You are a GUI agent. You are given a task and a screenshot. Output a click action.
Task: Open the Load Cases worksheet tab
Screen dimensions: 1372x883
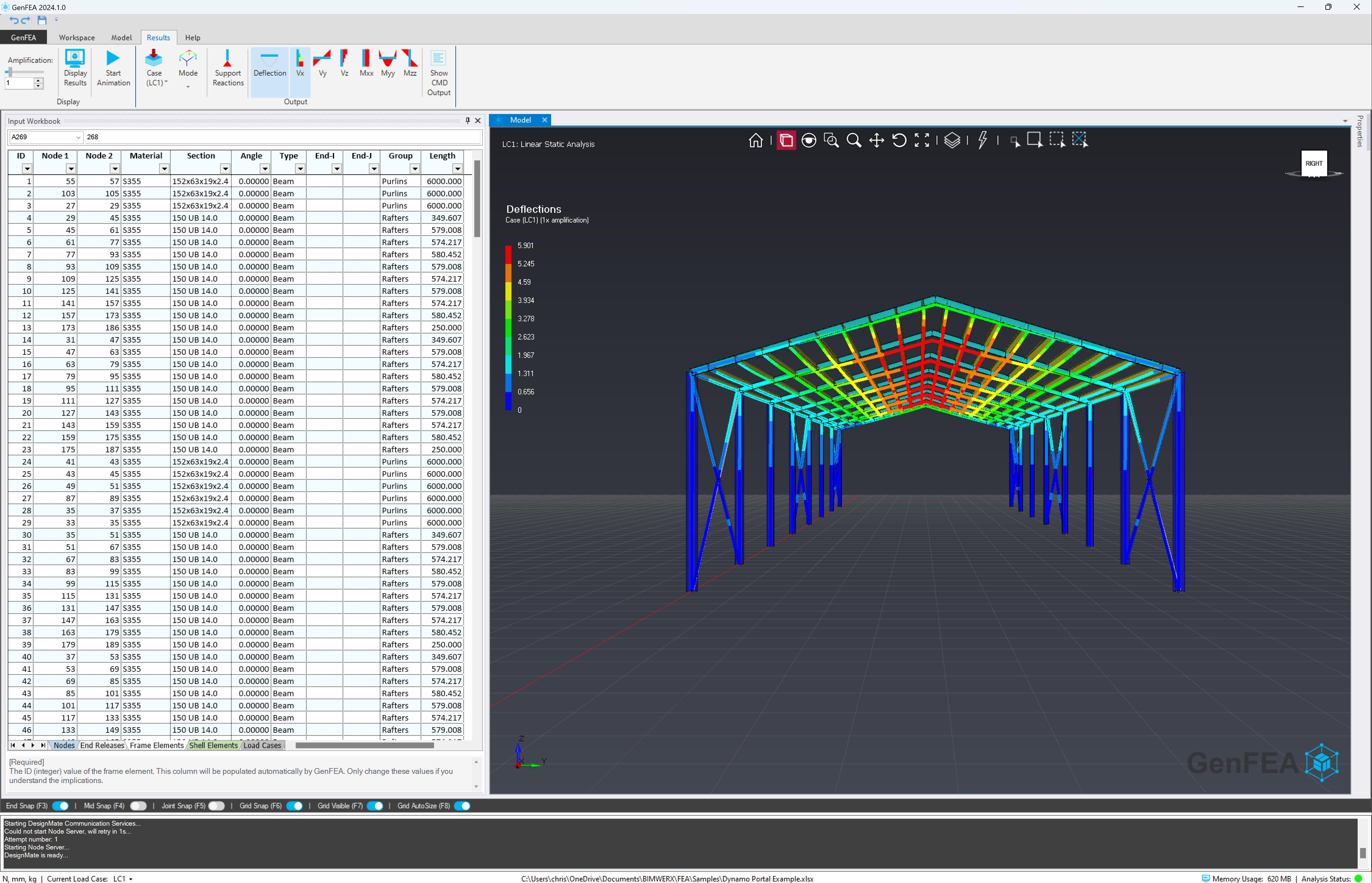pos(262,746)
